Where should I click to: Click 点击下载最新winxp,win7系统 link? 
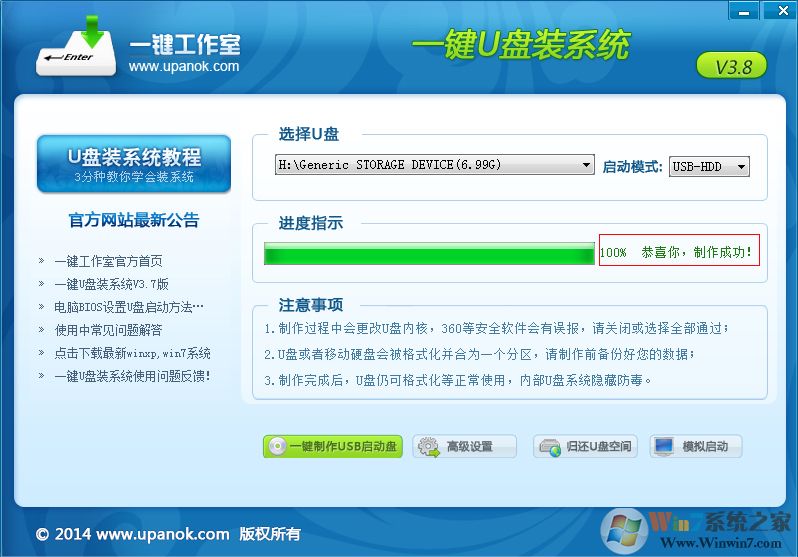click(x=132, y=353)
